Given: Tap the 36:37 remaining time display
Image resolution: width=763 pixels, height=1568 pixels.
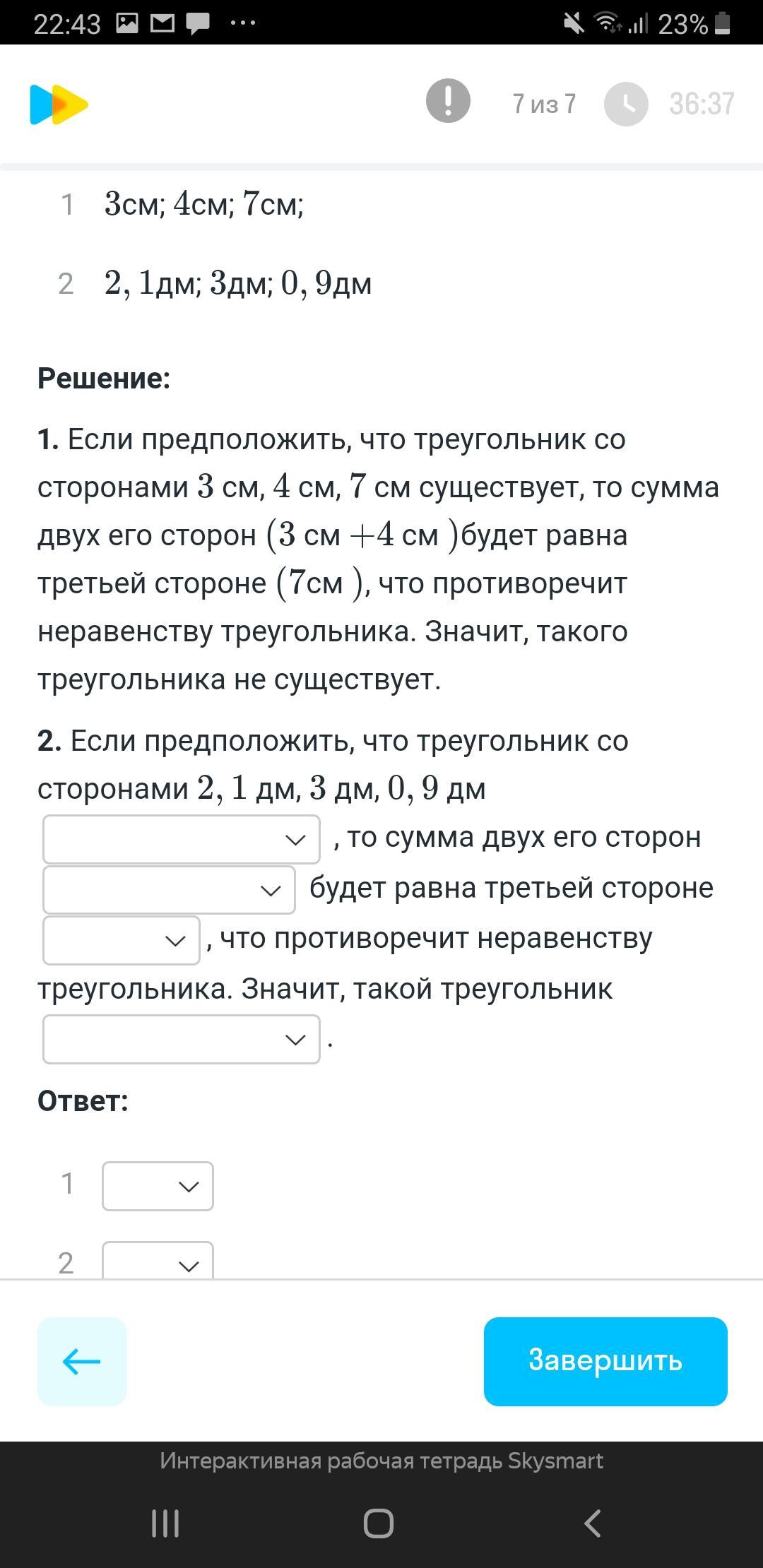Looking at the screenshot, I should coord(702,104).
